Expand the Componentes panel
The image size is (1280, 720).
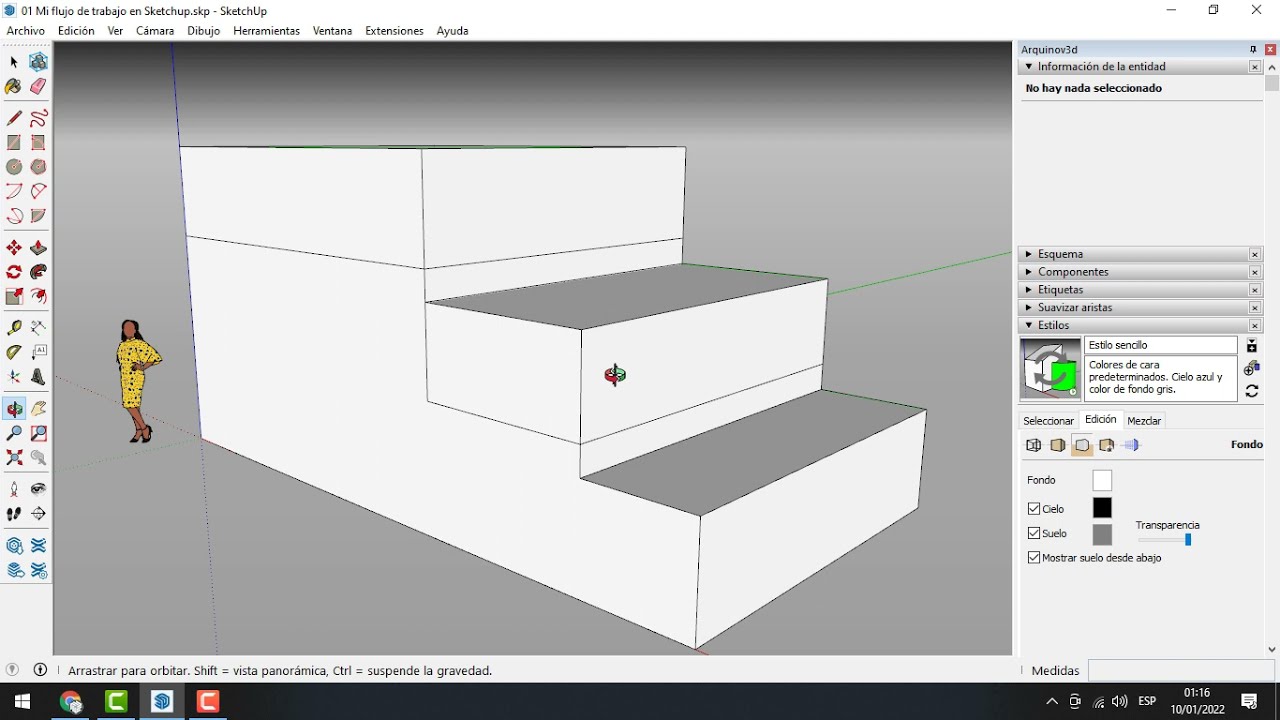(1029, 272)
